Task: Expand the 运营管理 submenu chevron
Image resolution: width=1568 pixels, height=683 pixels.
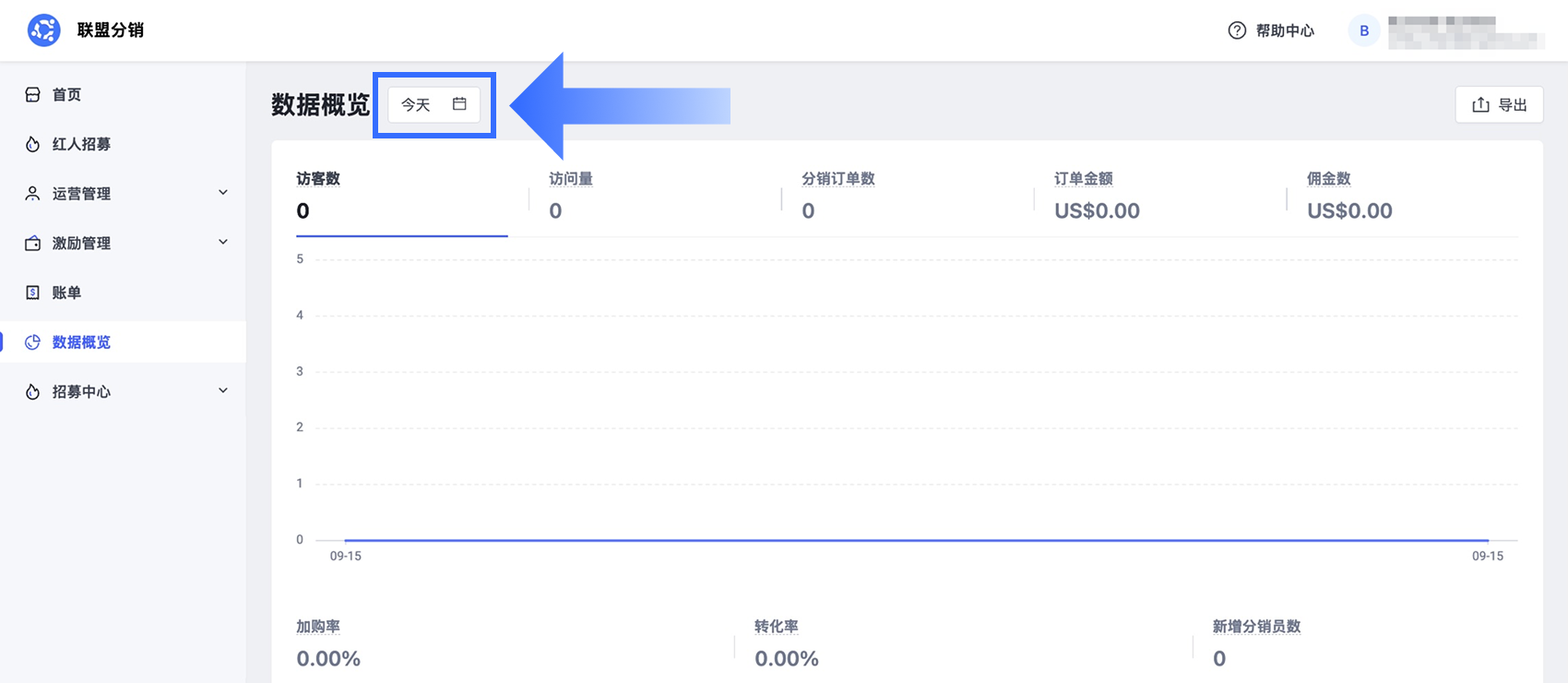Action: click(222, 193)
